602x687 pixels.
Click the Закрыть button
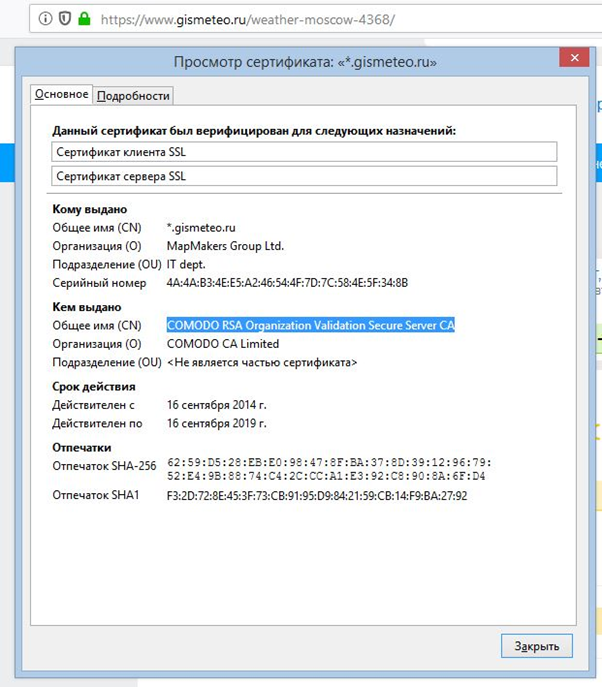(x=537, y=646)
